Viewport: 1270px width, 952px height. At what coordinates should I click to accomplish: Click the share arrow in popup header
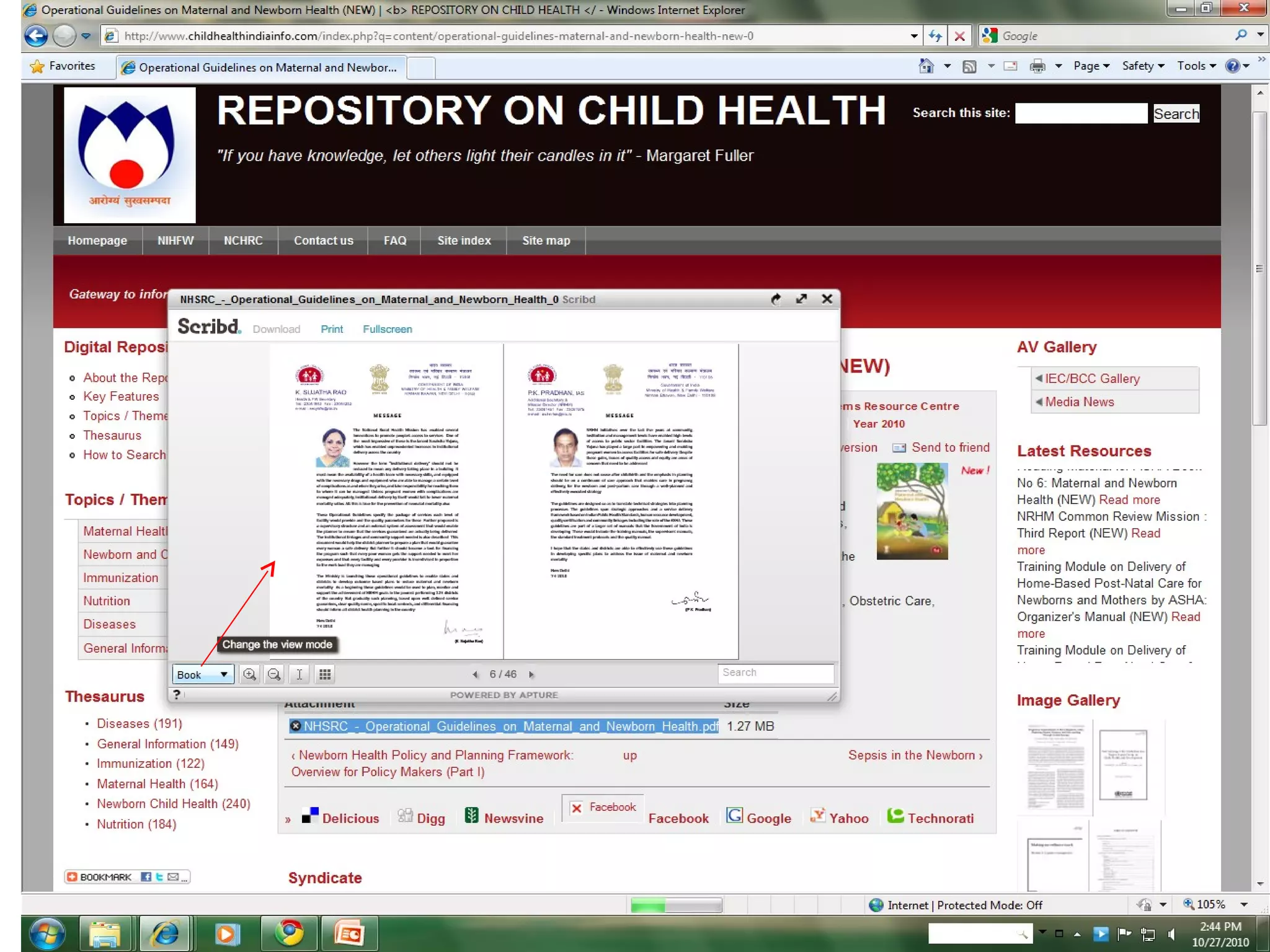pos(776,299)
